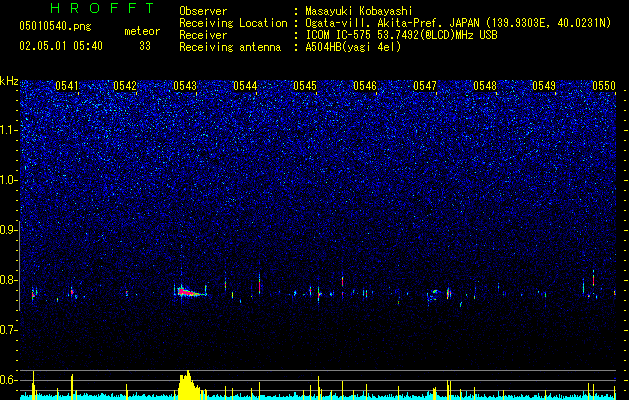Click the 0546 time marker
Image resolution: width=629 pixels, height=400 pixels.
click(365, 86)
